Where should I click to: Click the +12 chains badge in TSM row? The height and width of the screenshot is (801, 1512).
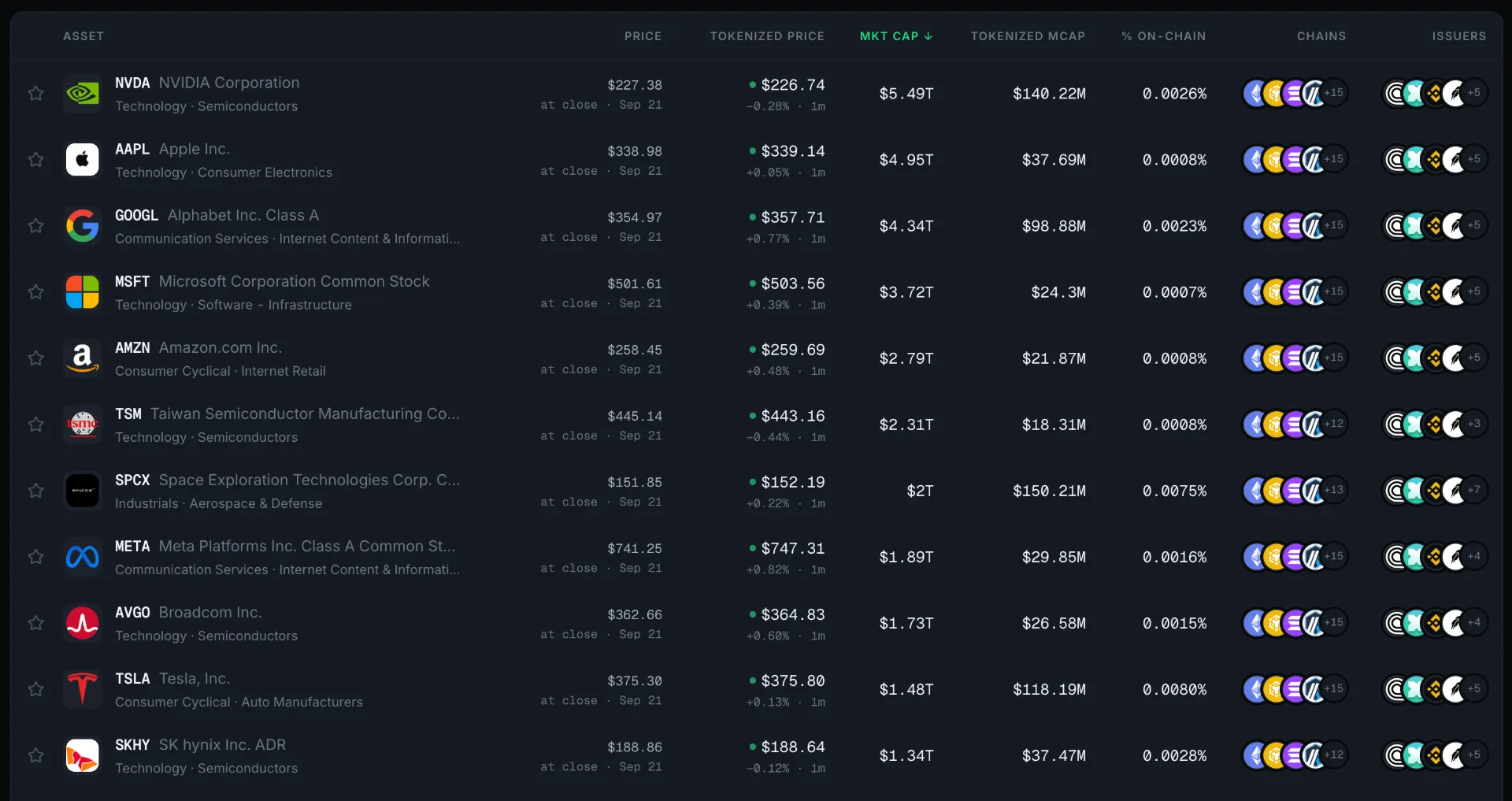(x=1334, y=424)
